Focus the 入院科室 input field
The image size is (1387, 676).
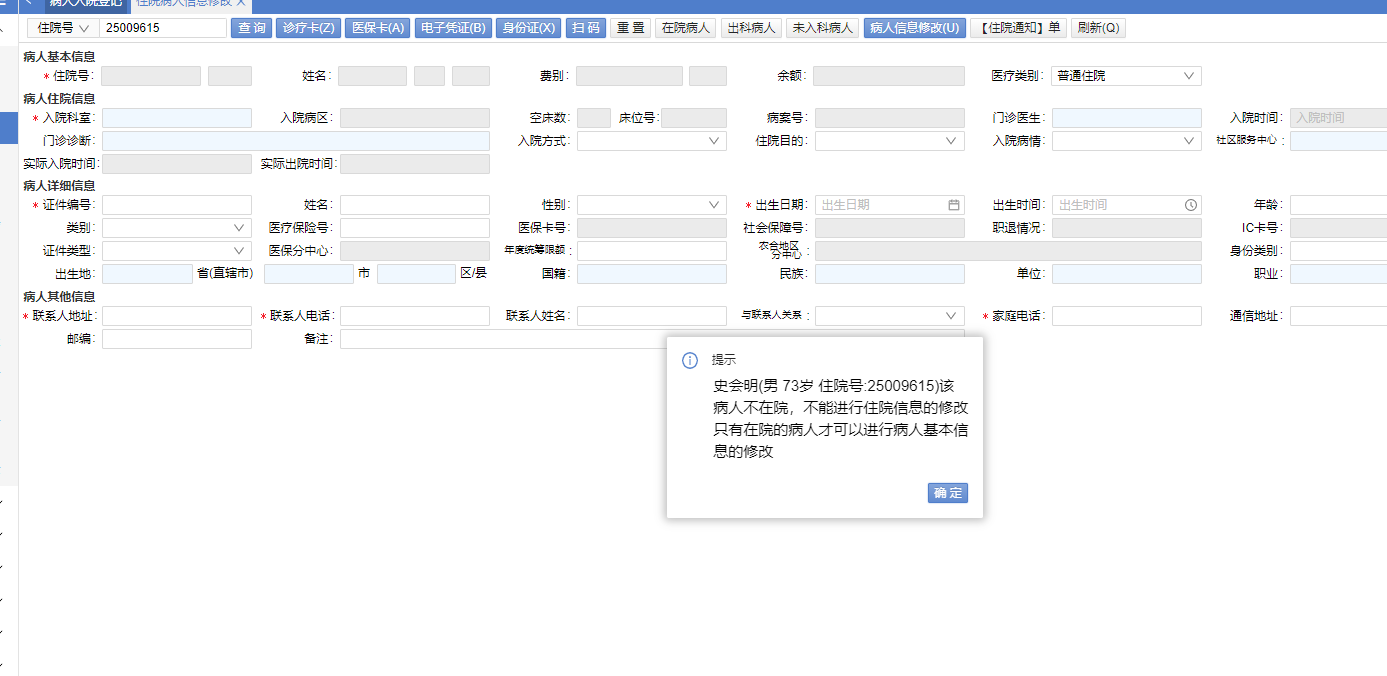click(x=177, y=118)
